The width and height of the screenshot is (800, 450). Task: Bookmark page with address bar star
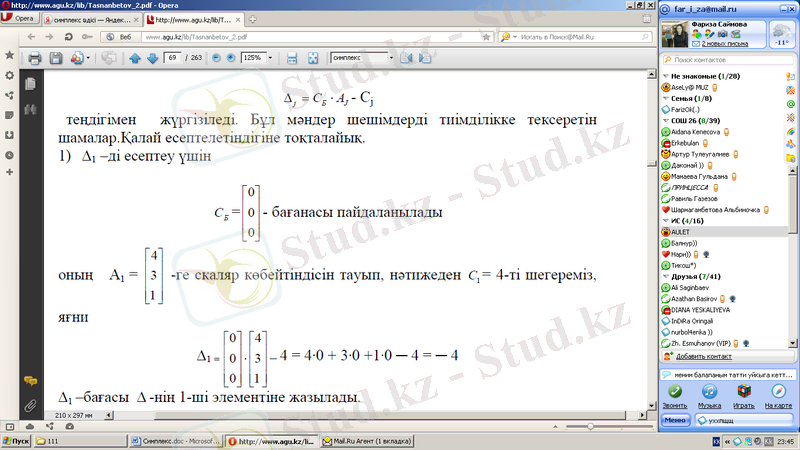pyautogui.click(x=486, y=37)
